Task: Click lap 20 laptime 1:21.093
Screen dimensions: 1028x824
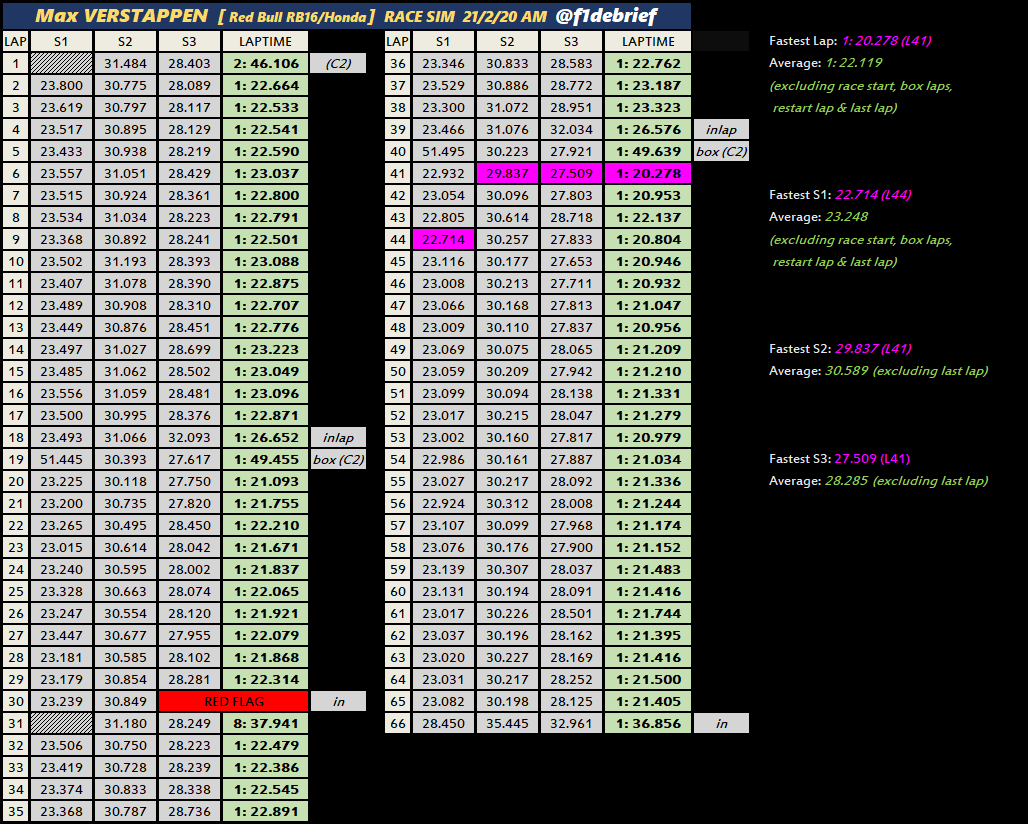Action: 266,481
